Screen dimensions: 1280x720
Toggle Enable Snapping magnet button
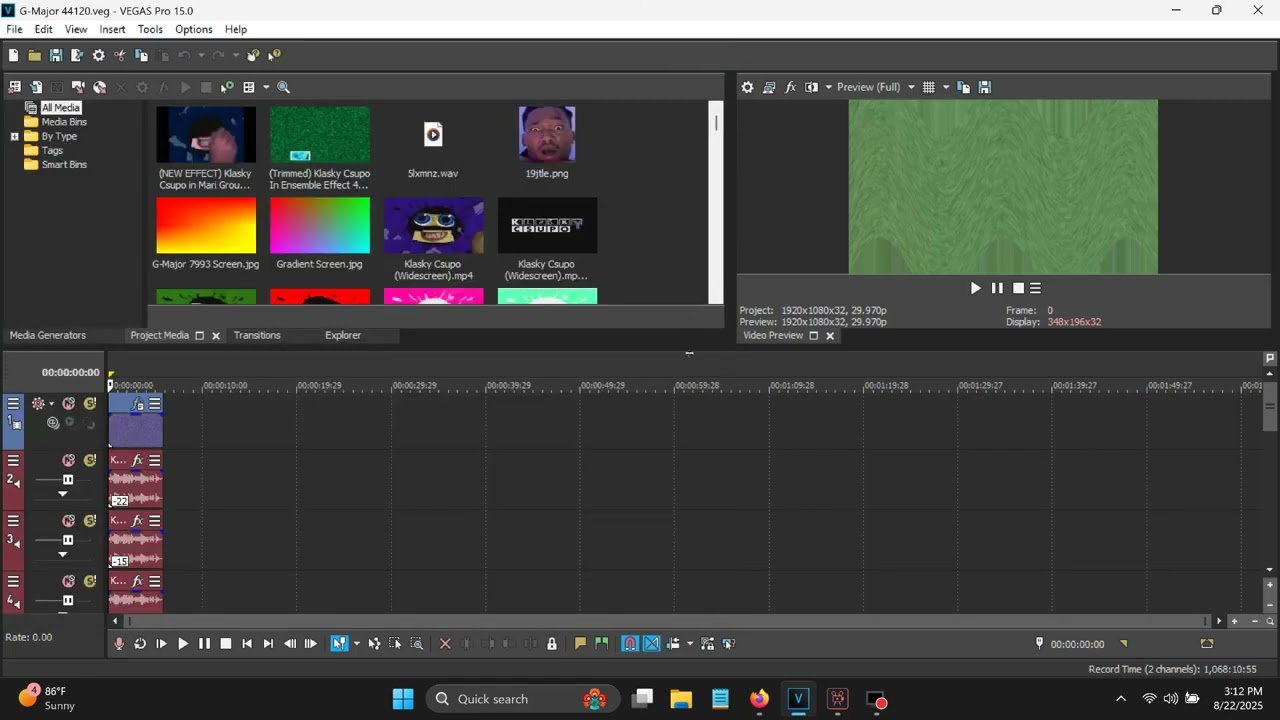630,644
